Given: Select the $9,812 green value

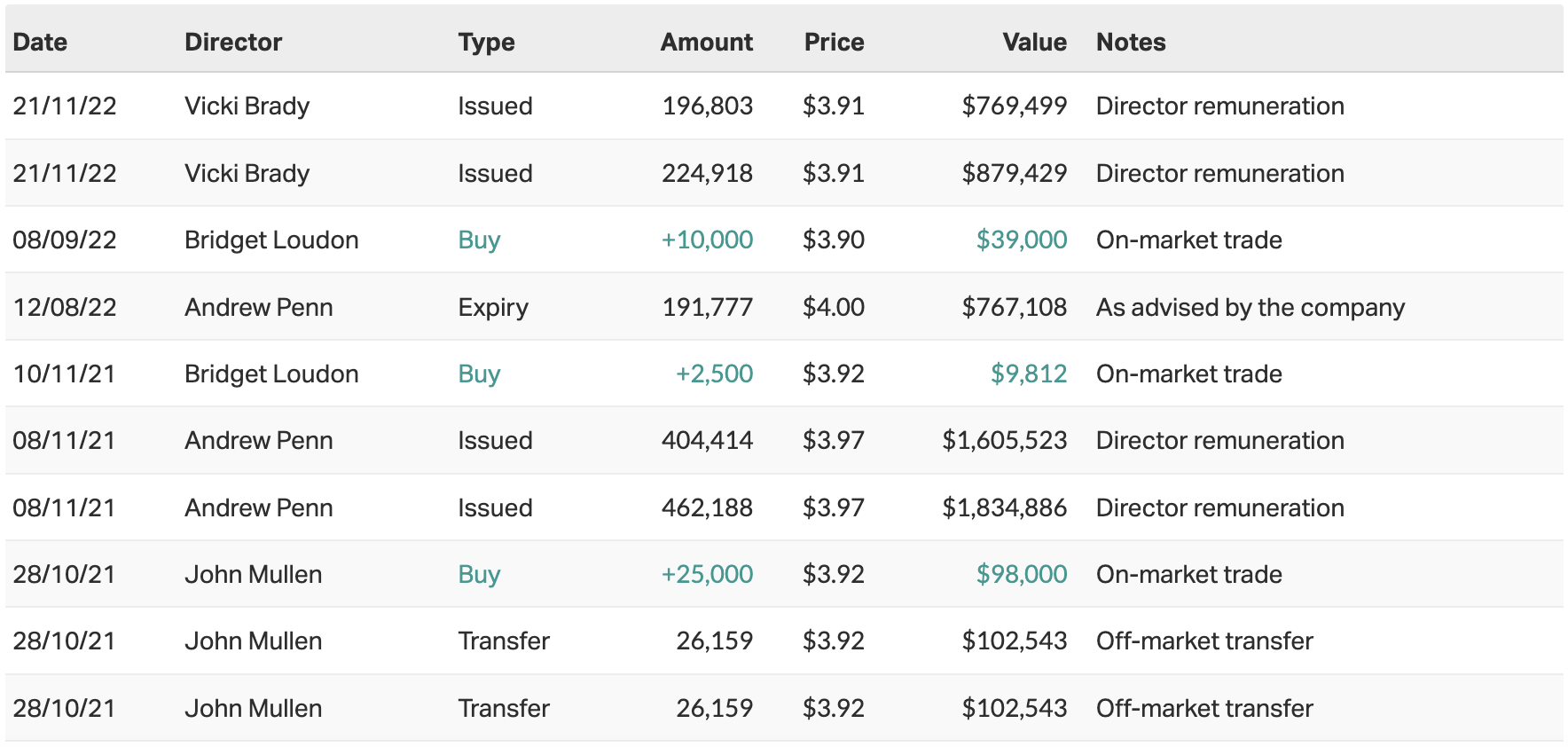Looking at the screenshot, I should [1028, 373].
